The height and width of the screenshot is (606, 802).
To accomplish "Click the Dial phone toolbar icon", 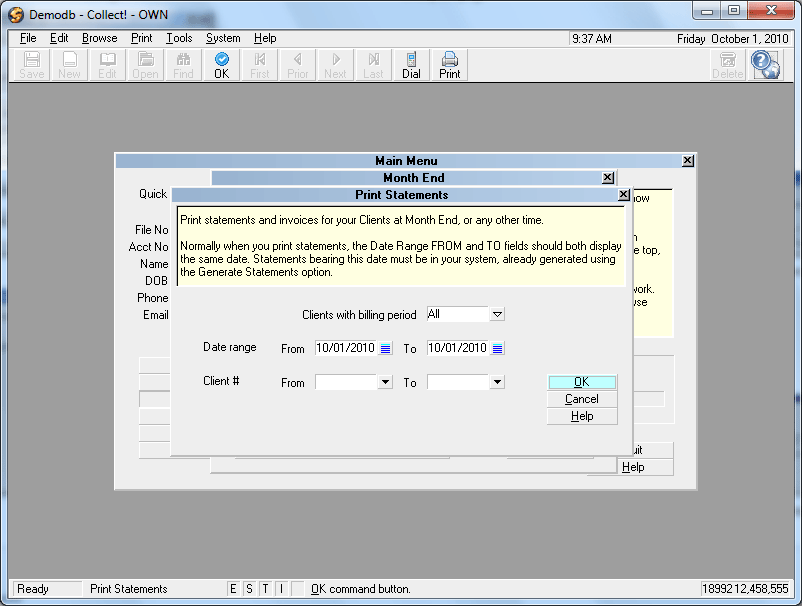I will coord(411,65).
